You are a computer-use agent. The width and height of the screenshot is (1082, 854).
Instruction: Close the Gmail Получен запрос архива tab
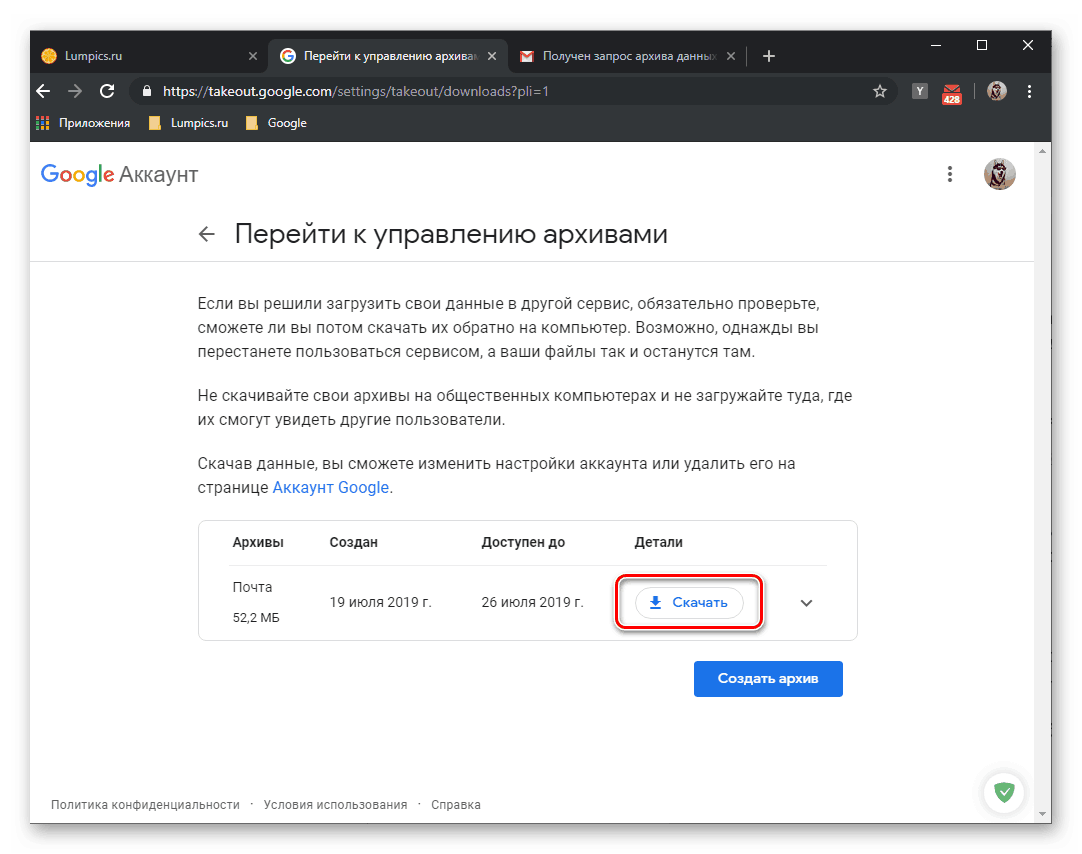(731, 56)
